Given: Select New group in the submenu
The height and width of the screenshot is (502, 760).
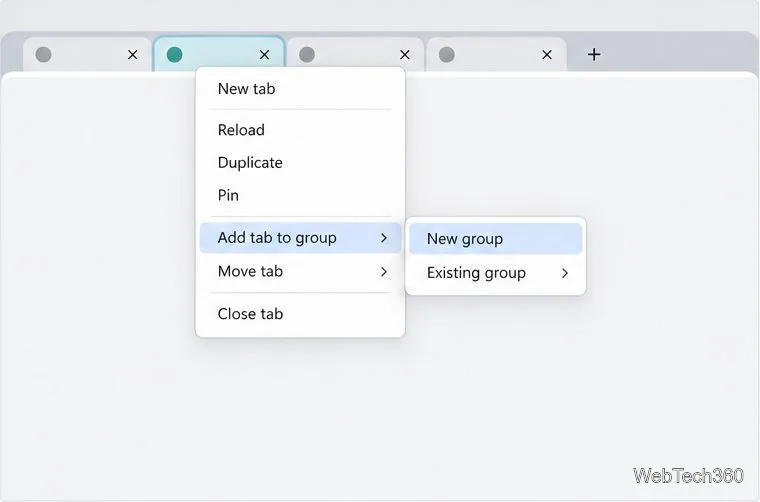Looking at the screenshot, I should click(x=495, y=239).
